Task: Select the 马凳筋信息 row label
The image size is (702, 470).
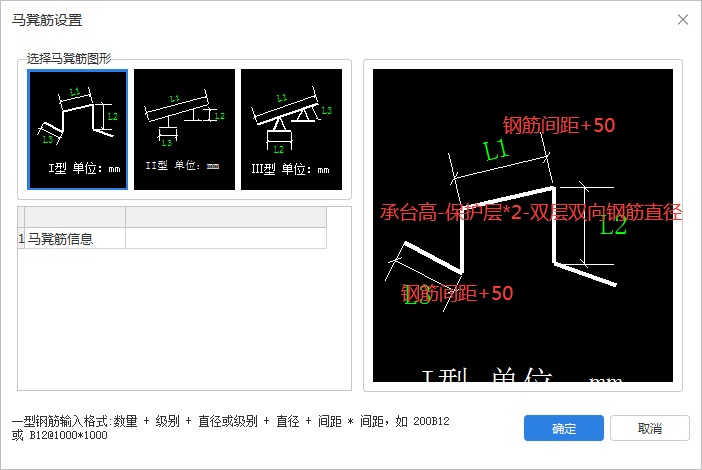Action: tap(75, 238)
